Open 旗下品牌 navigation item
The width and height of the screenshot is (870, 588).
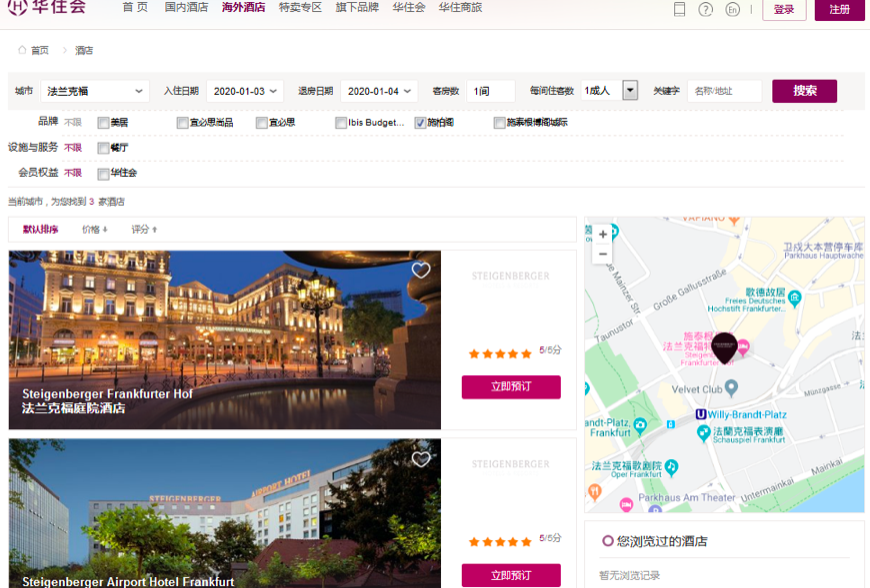357,7
